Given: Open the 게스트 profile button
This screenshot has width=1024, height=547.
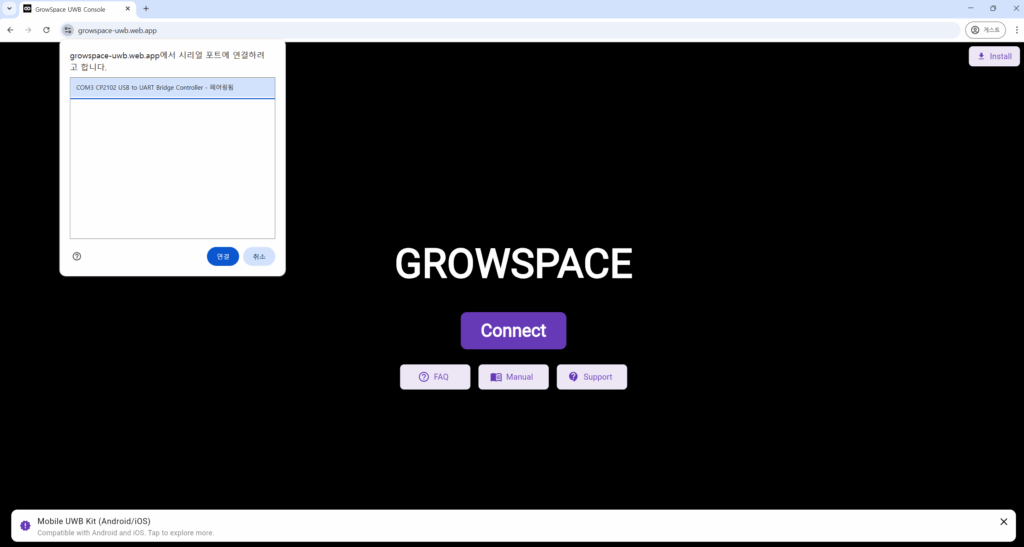Looking at the screenshot, I should point(985,30).
